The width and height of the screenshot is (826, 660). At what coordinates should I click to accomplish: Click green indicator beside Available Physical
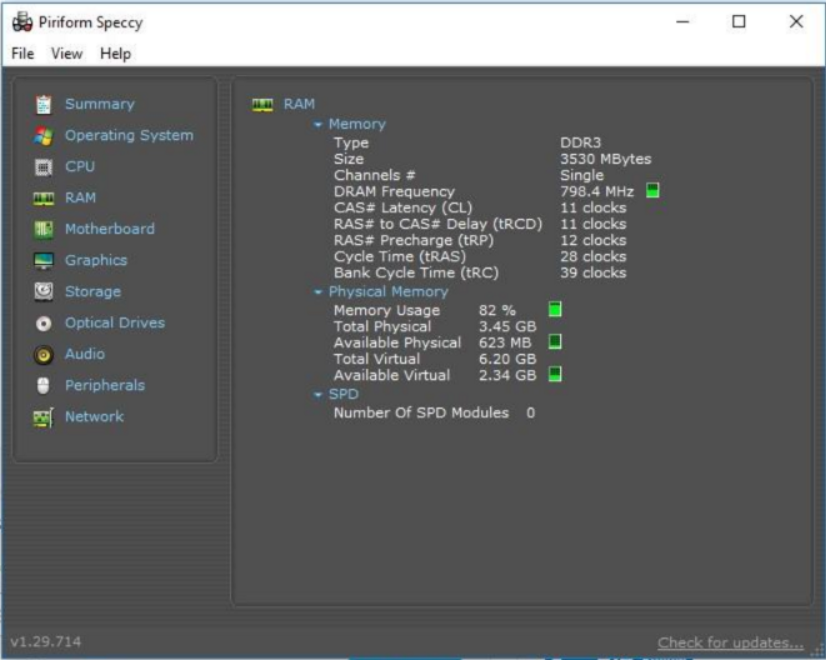pyautogui.click(x=555, y=341)
